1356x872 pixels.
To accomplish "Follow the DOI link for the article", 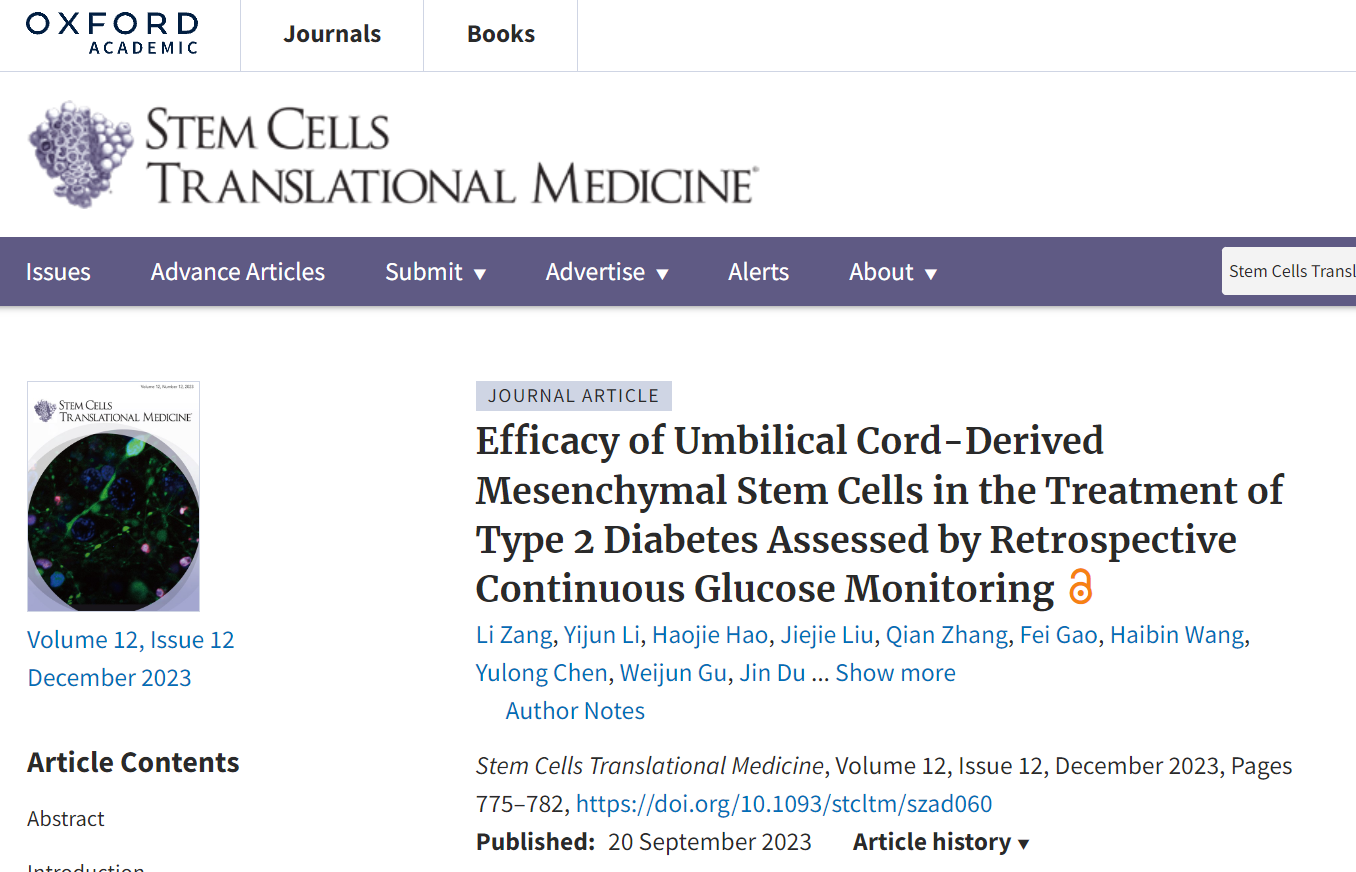I will [x=784, y=804].
